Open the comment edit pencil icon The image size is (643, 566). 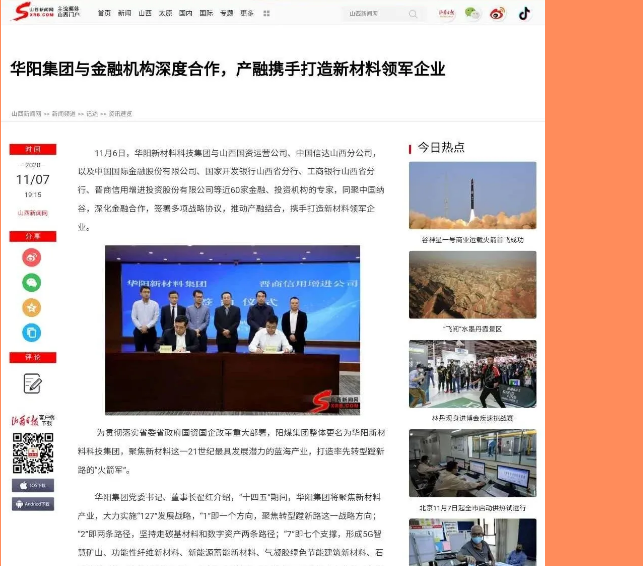pos(32,383)
